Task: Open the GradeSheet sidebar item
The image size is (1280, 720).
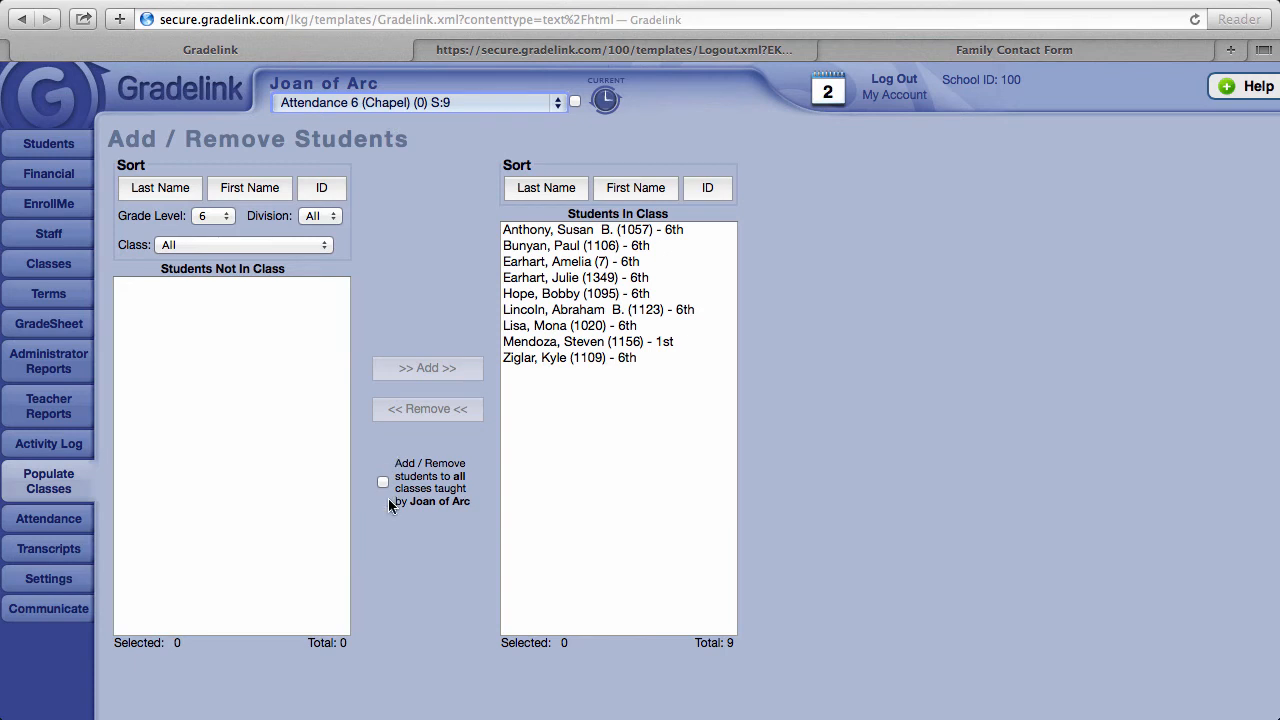Action: click(48, 324)
